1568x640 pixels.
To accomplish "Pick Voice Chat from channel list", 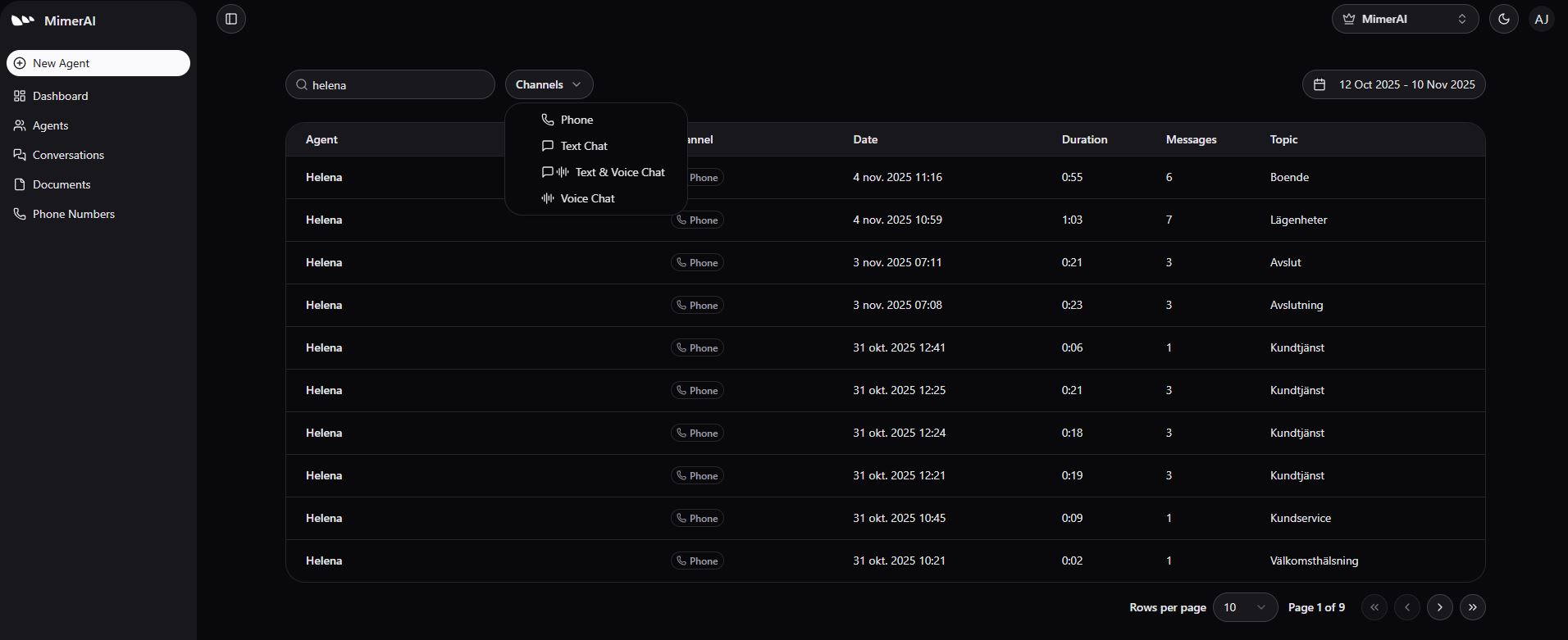I will 587,198.
